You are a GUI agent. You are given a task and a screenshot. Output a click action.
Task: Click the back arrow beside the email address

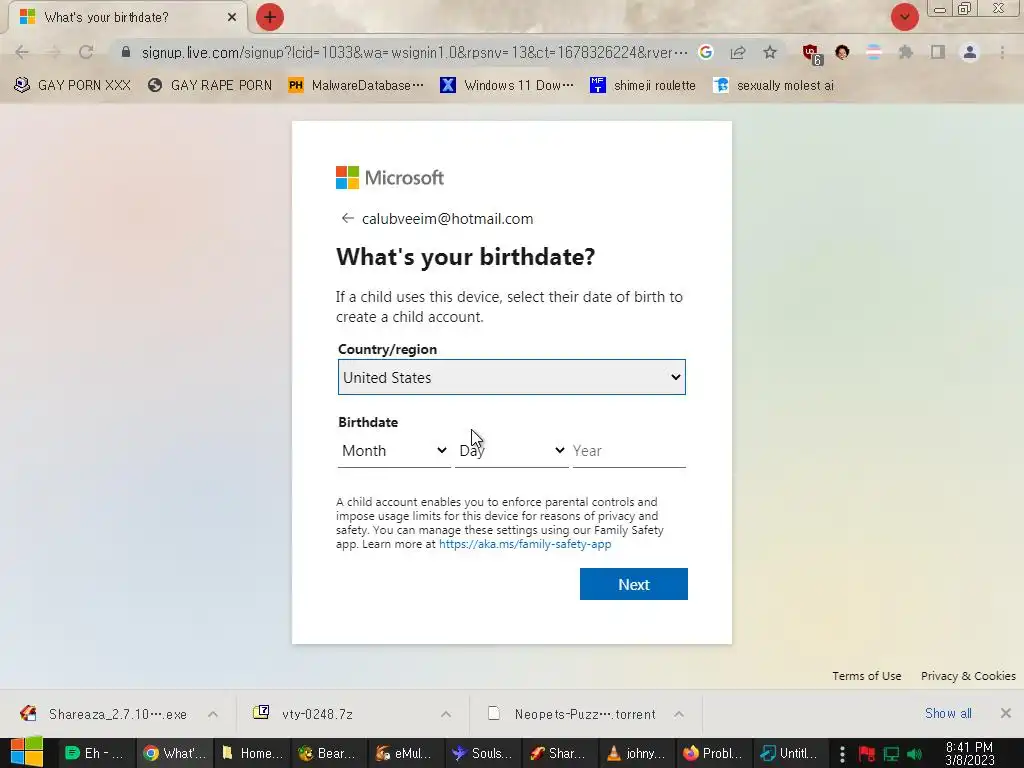[x=347, y=218]
